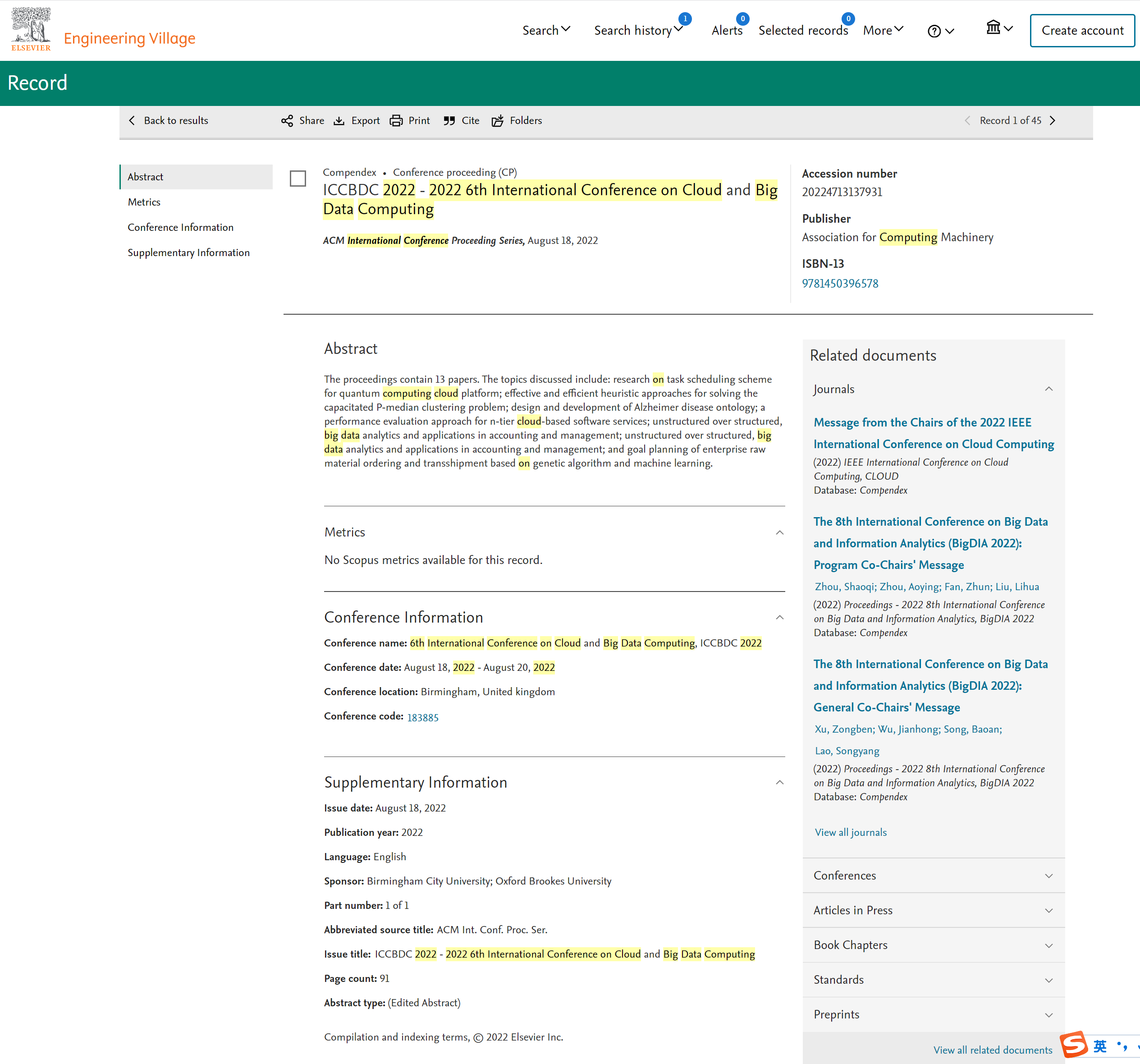
Task: Click View all journals link
Action: (x=851, y=832)
